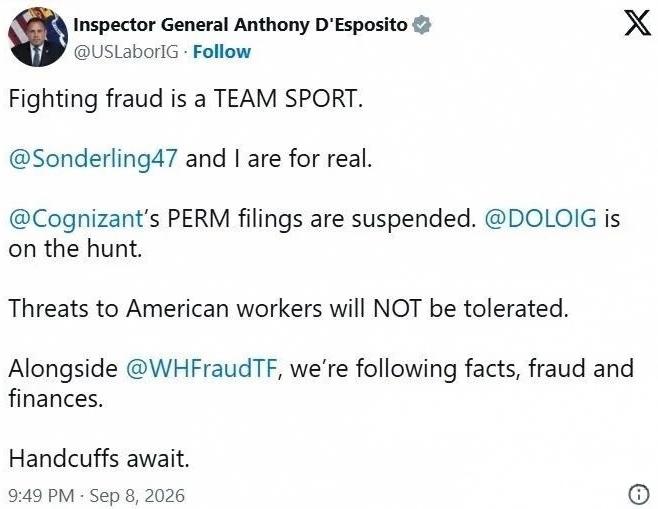
Task: Open the @DOLOIG mention link
Action: (540, 219)
